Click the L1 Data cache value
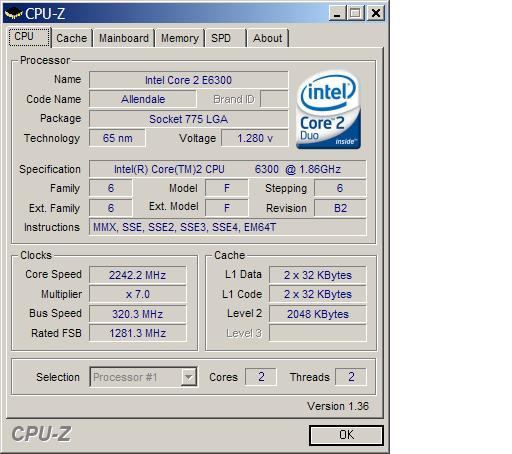 (x=318, y=275)
